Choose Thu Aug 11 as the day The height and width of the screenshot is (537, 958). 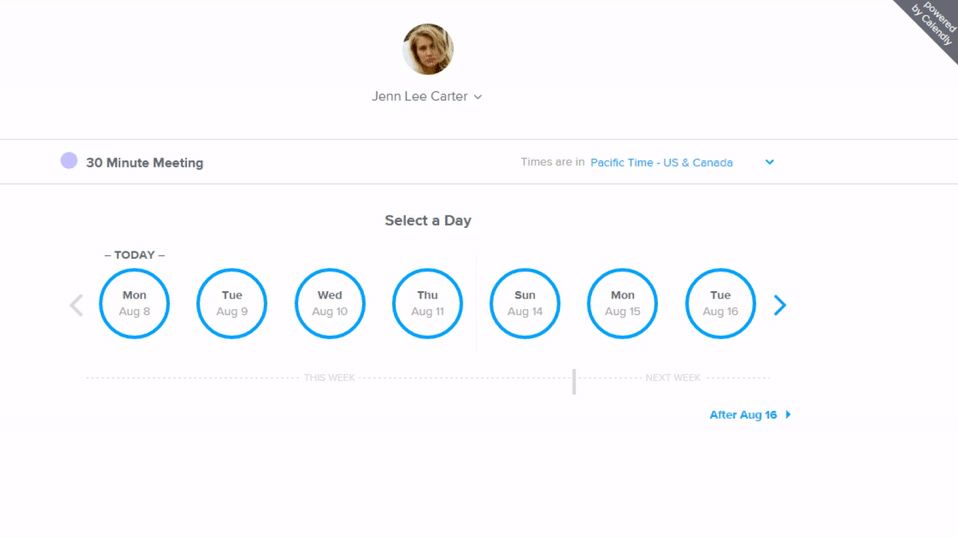coord(427,304)
